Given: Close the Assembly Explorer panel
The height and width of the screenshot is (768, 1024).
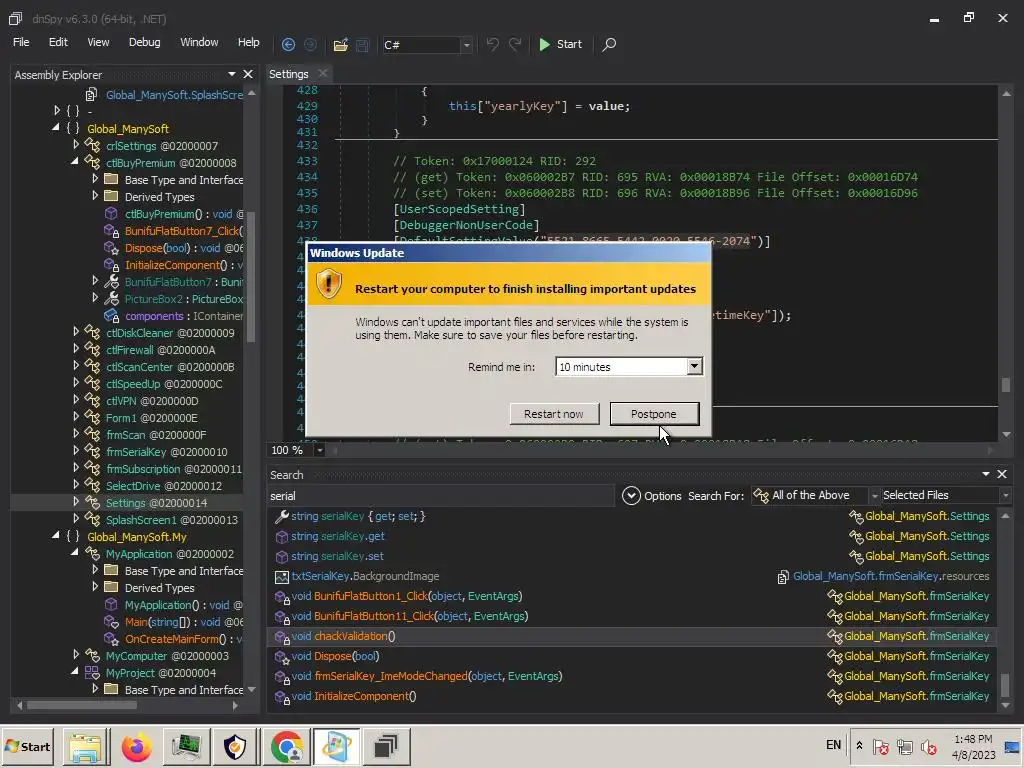Looking at the screenshot, I should [248, 74].
